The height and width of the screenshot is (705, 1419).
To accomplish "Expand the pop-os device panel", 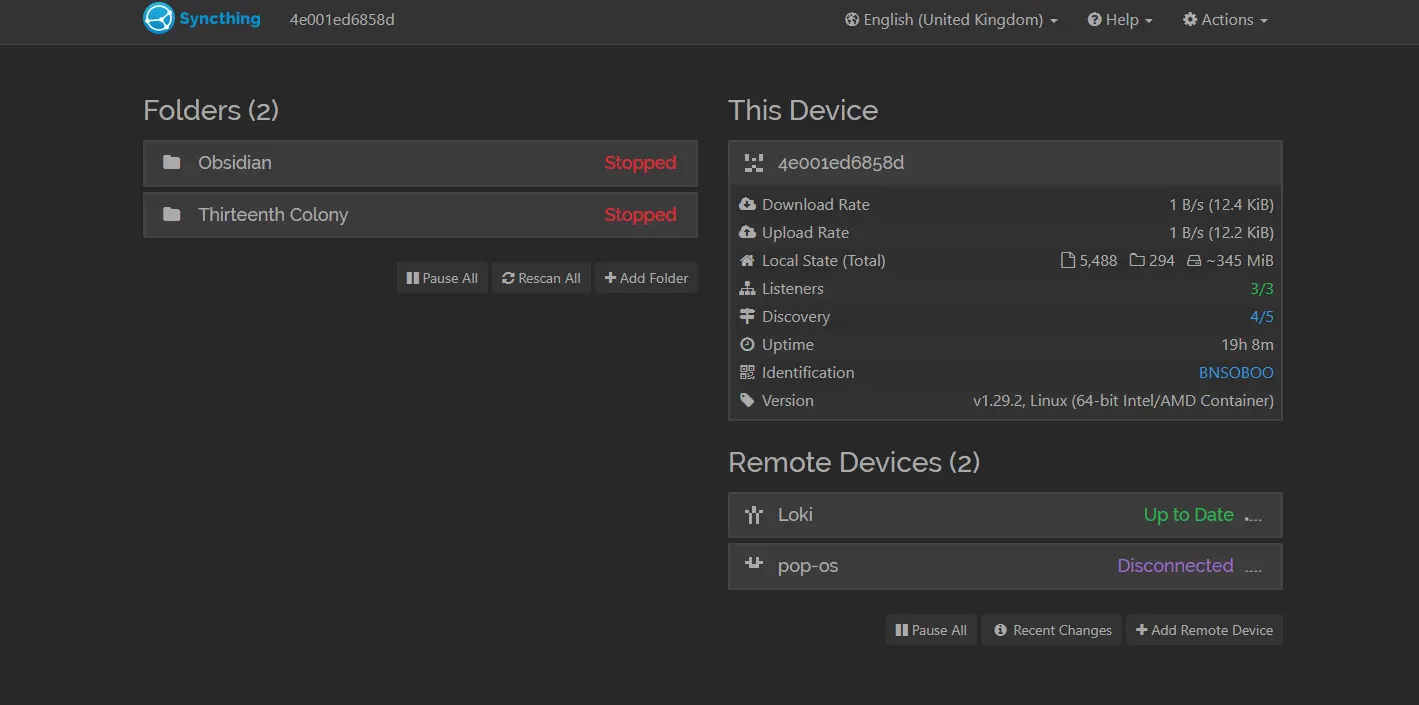I will [x=1005, y=566].
